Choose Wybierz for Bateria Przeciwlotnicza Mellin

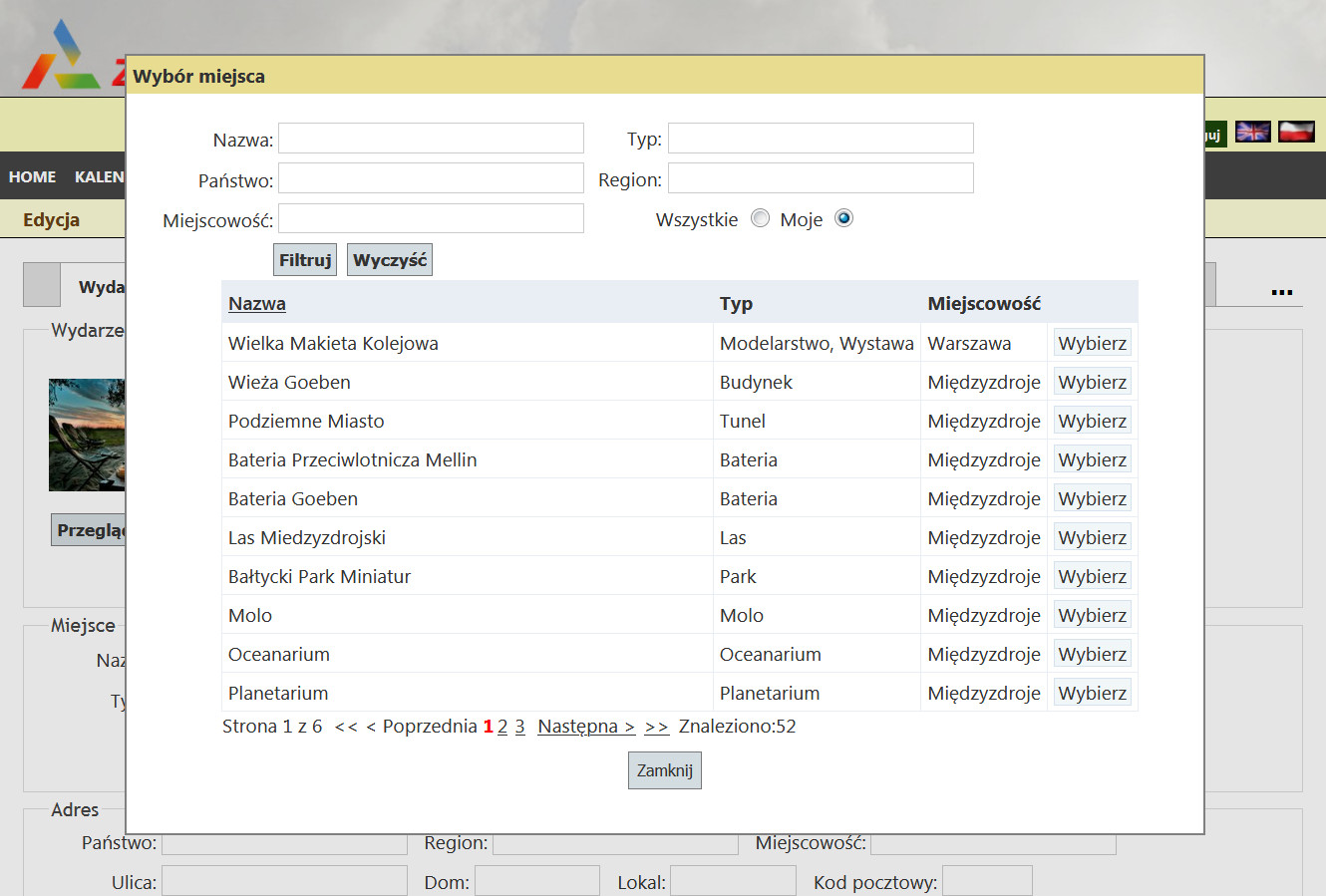[1093, 459]
